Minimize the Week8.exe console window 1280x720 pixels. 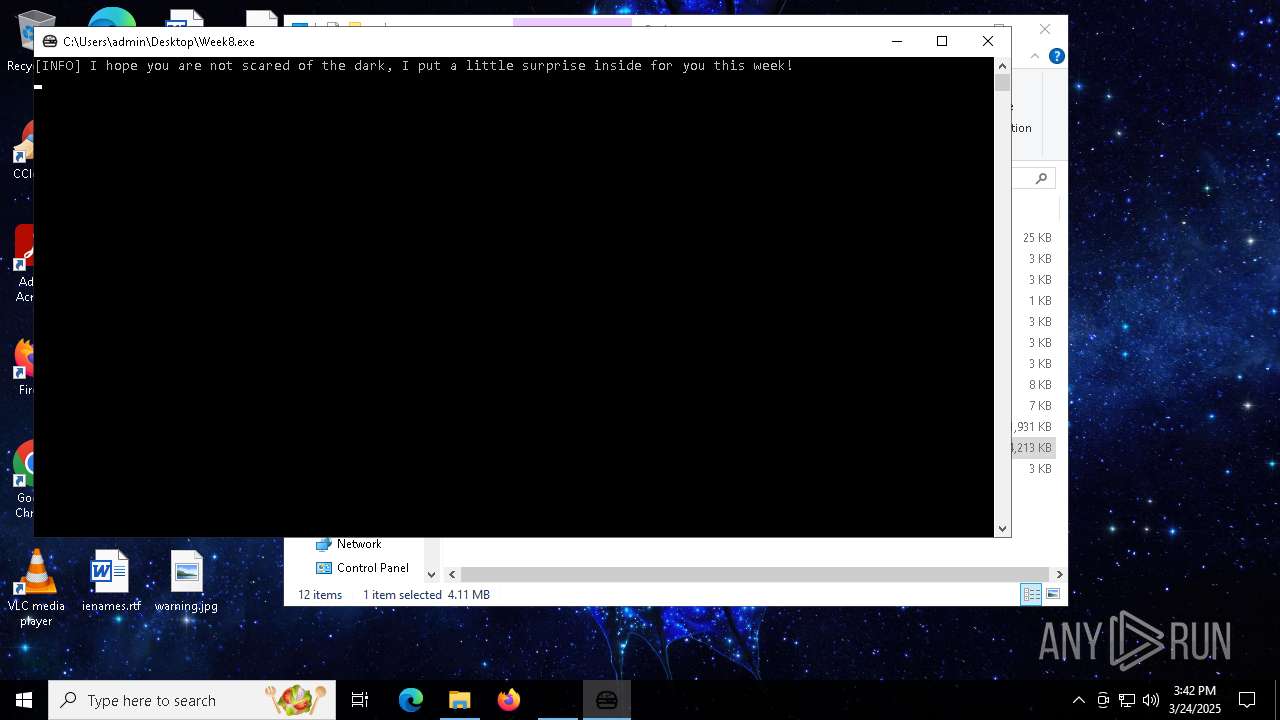coord(896,41)
